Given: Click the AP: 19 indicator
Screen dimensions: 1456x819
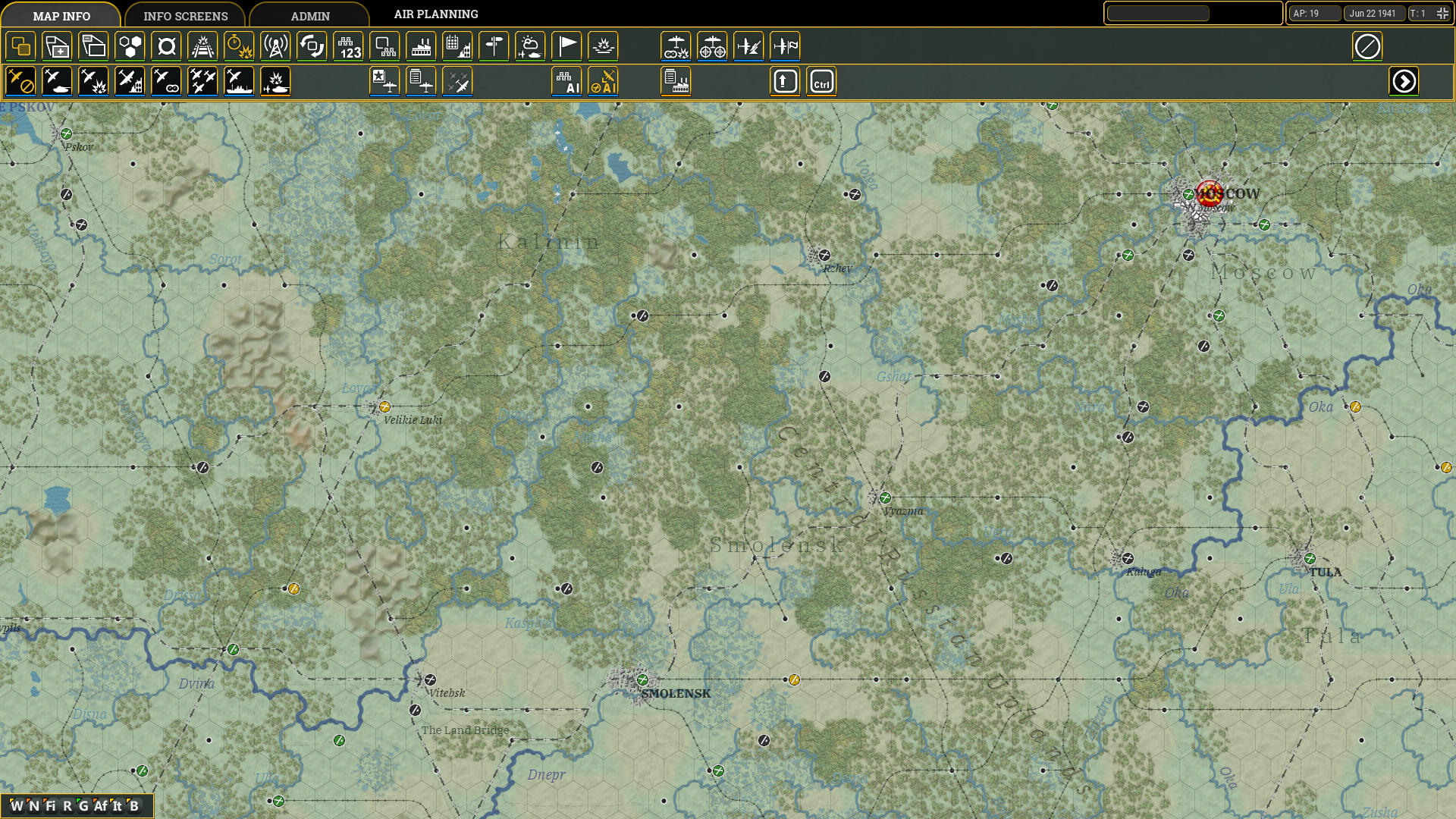Looking at the screenshot, I should pyautogui.click(x=1315, y=14).
